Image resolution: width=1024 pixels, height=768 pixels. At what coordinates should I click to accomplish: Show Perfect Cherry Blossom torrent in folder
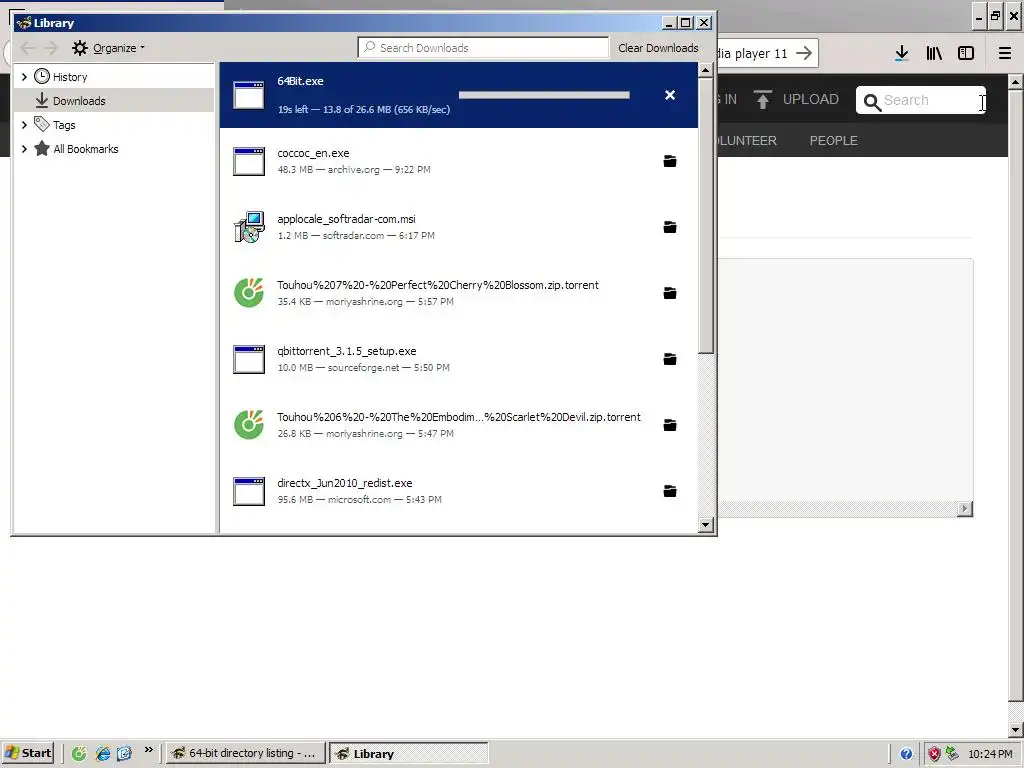click(669, 293)
